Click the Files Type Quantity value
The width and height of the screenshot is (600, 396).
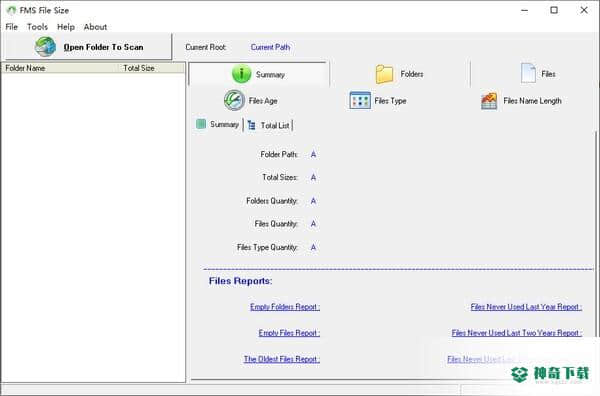coord(313,248)
